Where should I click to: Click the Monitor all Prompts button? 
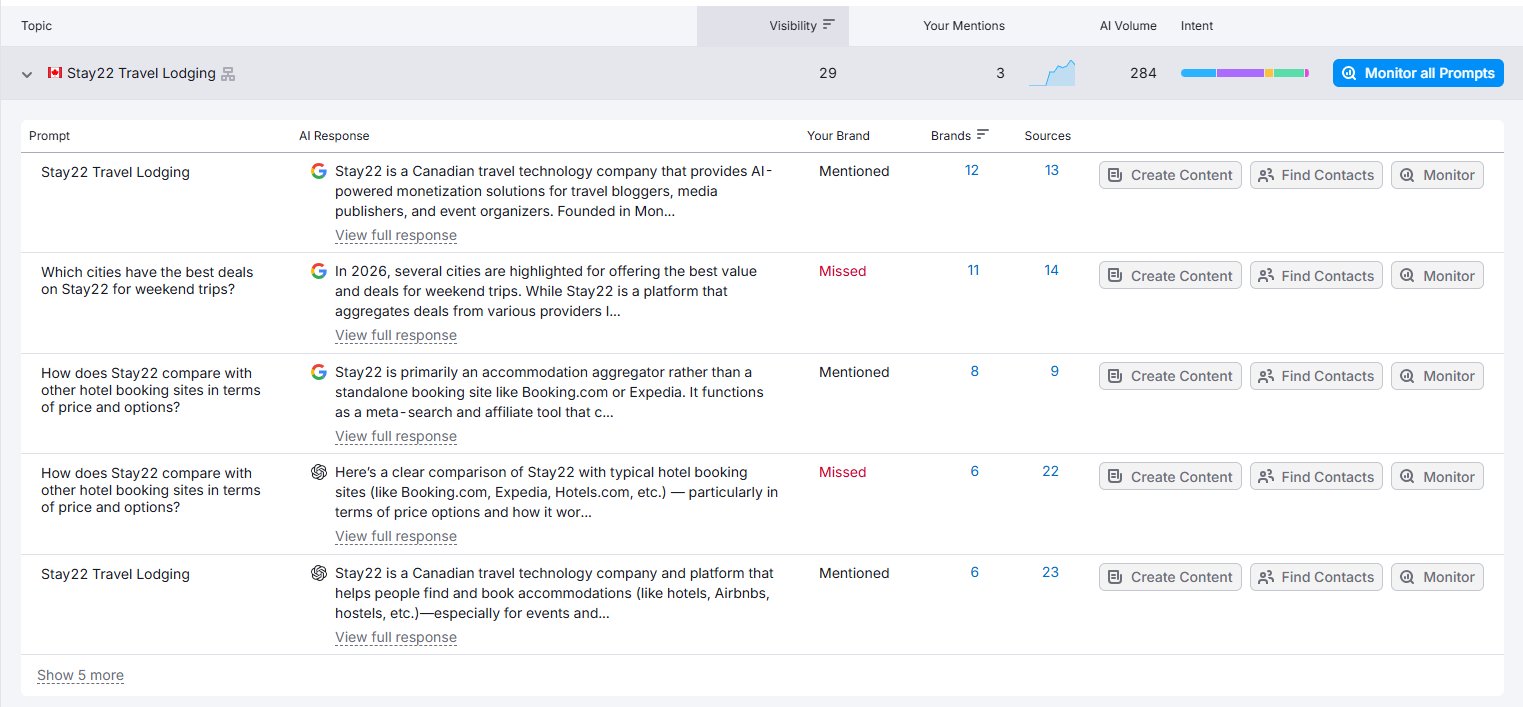(x=1418, y=73)
